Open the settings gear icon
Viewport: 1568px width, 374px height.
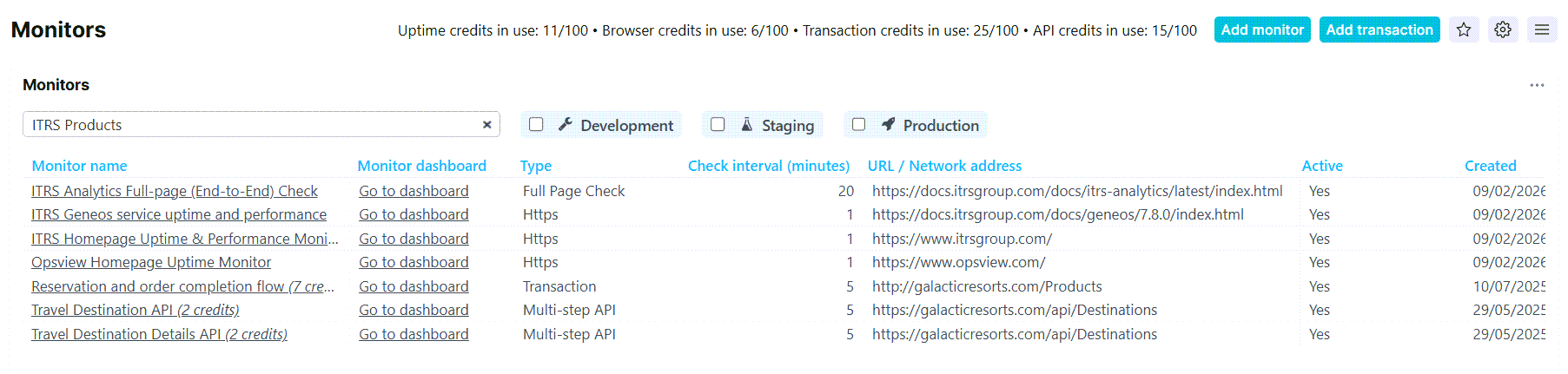(1503, 30)
